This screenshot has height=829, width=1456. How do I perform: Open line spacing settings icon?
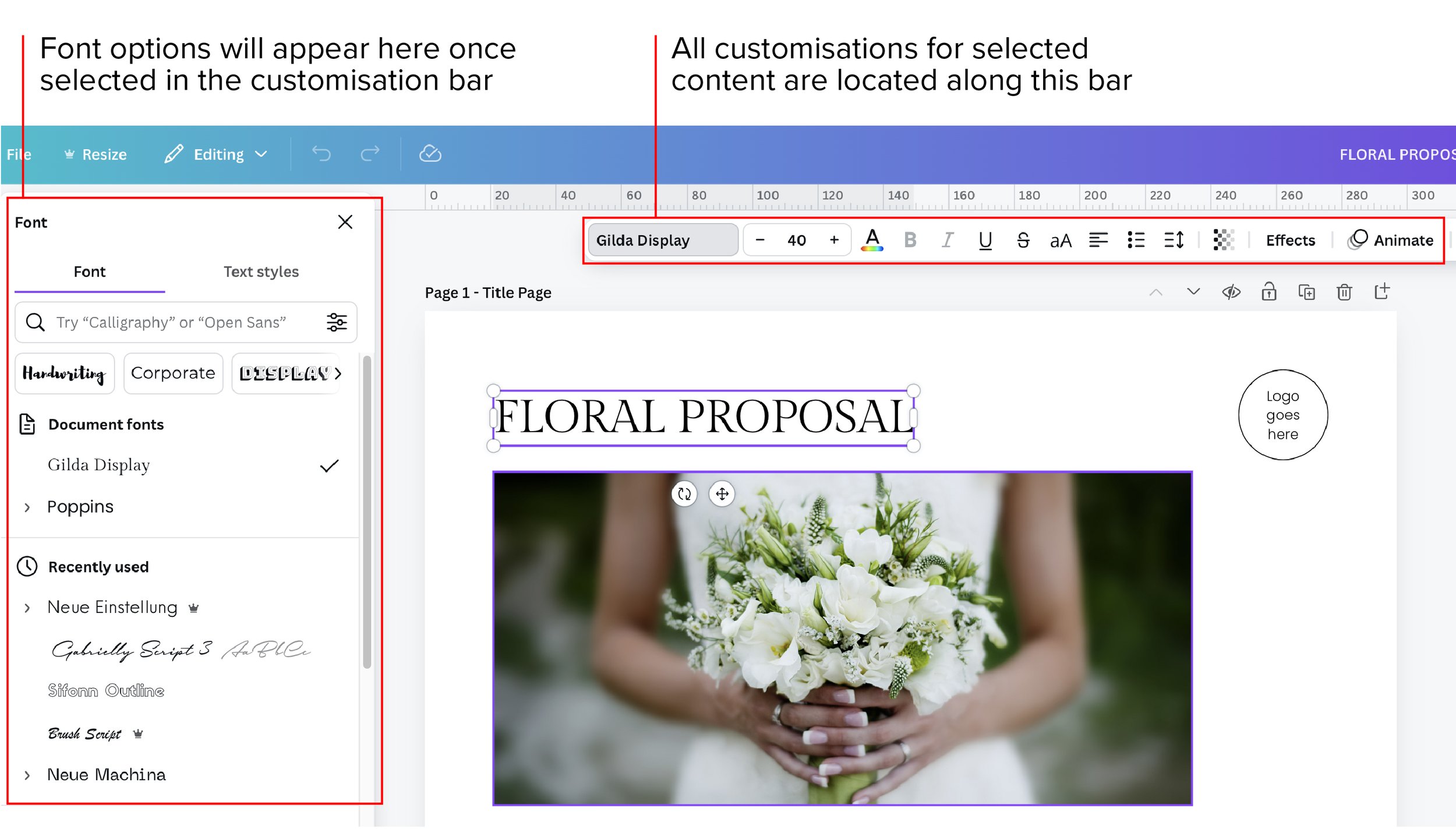coord(1174,240)
